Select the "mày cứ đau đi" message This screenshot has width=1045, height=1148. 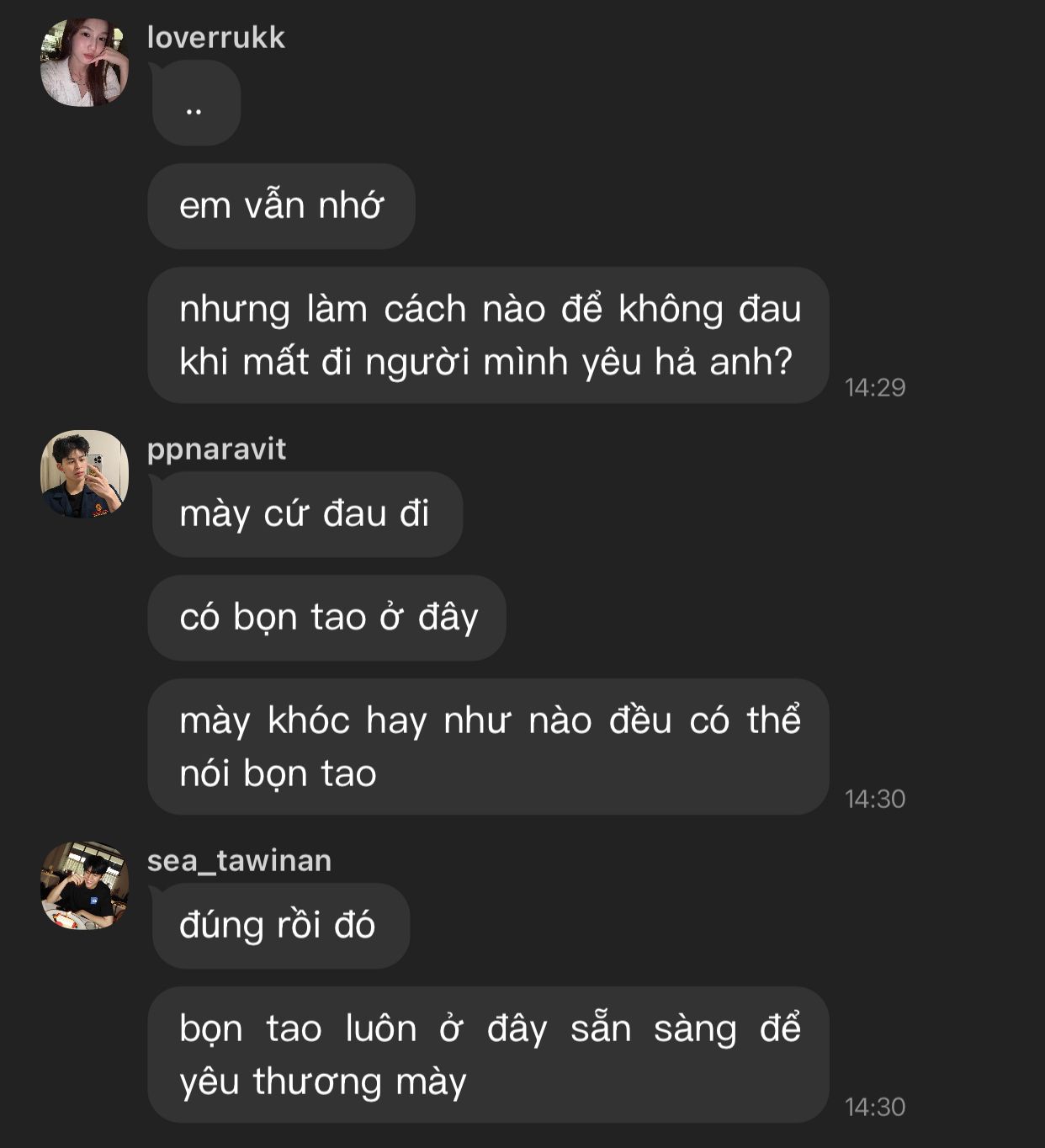click(x=305, y=514)
